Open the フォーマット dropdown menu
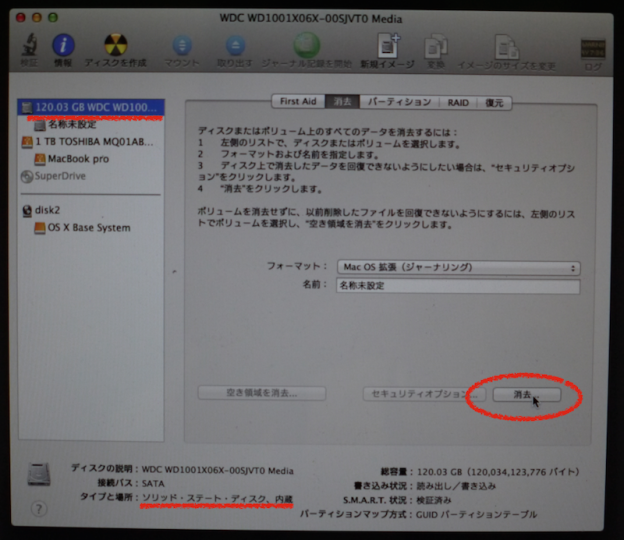 458,267
